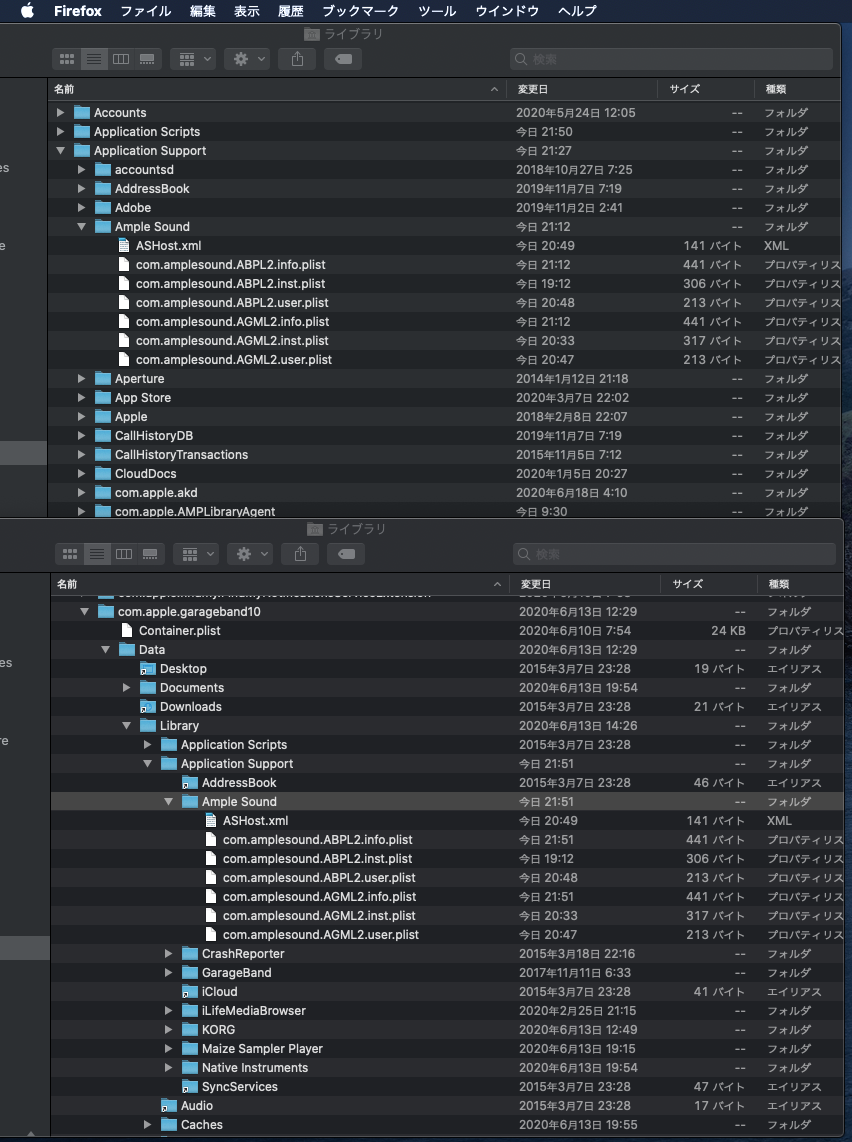Select the Audio alias icon
Image resolution: width=852 pixels, height=1142 pixels.
(169, 1106)
